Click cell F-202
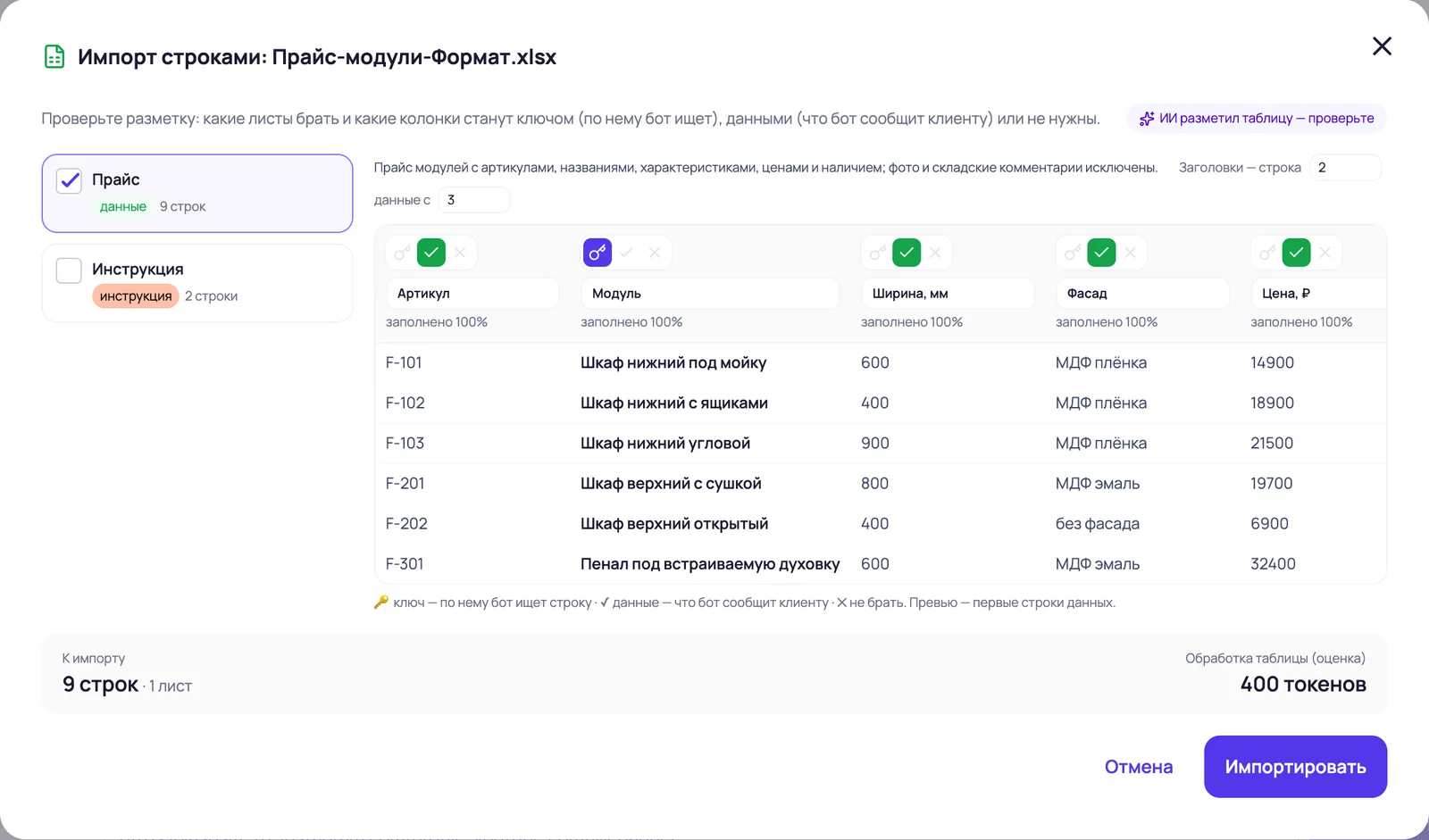This screenshot has width=1429, height=840. coord(406,524)
